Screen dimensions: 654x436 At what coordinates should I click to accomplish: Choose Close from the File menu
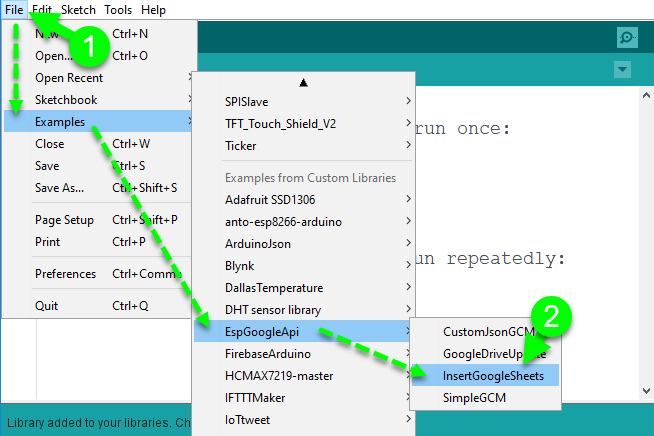(x=98, y=144)
